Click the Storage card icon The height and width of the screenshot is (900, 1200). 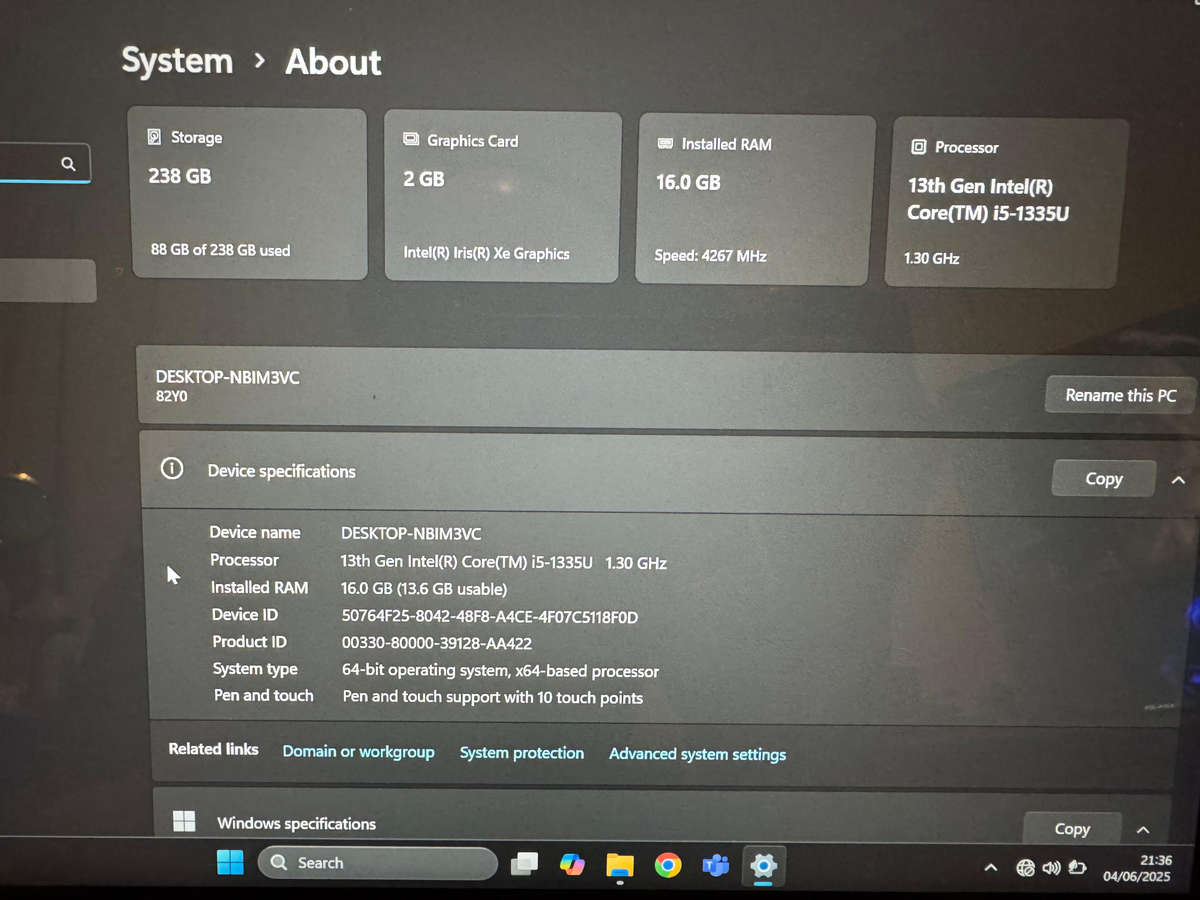coord(155,137)
